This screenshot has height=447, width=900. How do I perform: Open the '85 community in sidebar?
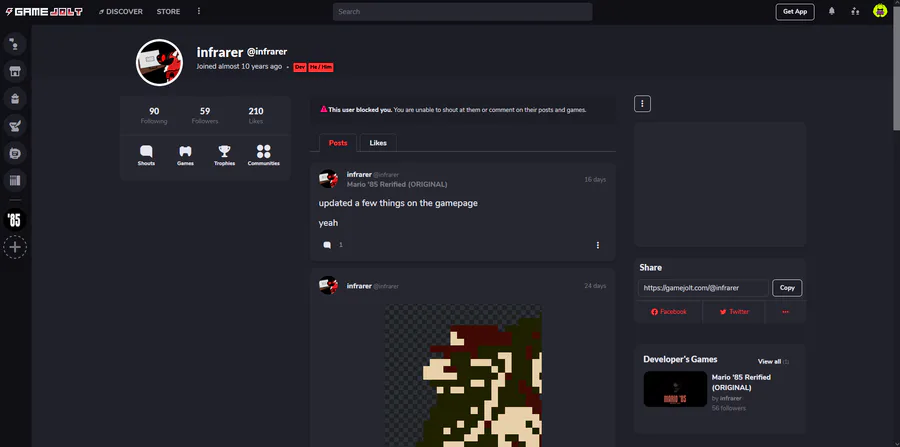coord(15,220)
